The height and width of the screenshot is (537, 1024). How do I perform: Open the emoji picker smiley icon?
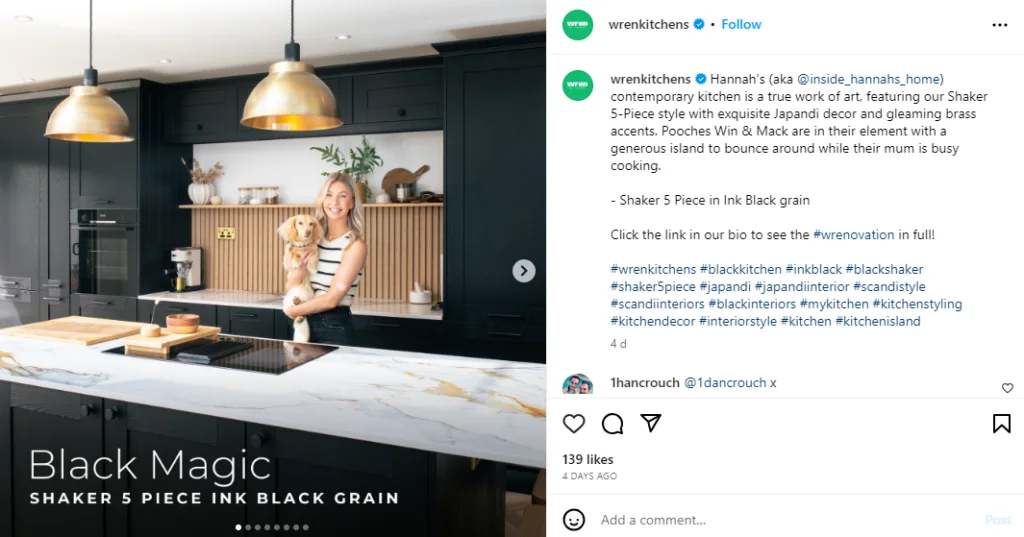click(x=573, y=520)
